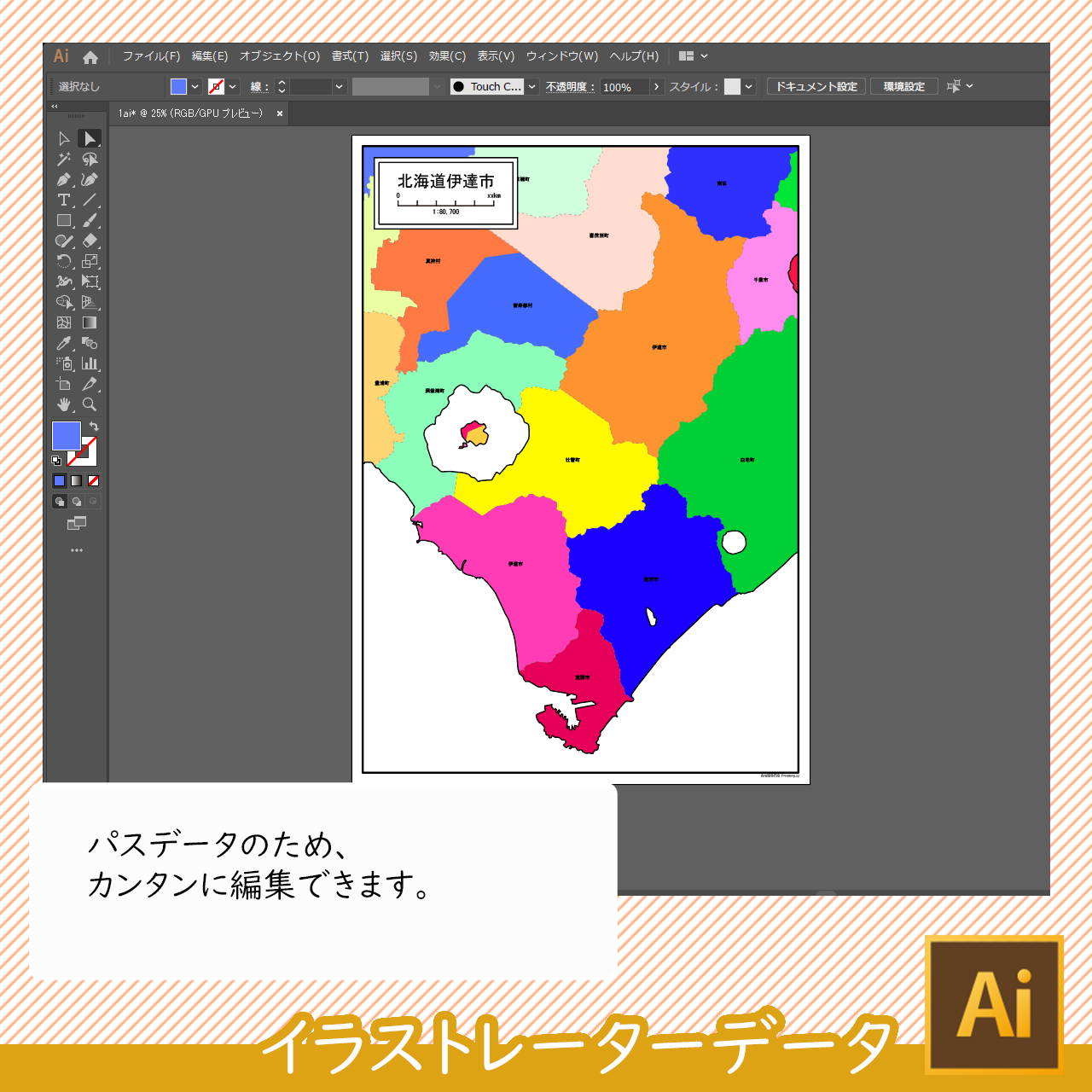1092x1092 pixels.
Task: Select the Rotate tool
Action: pos(64,261)
